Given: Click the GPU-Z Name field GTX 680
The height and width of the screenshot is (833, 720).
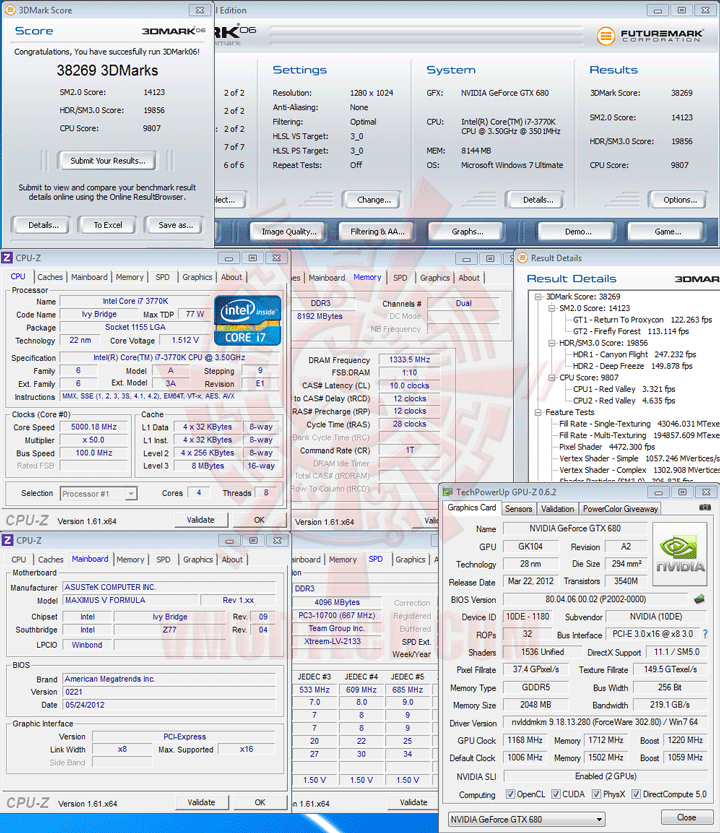Looking at the screenshot, I should 575,528.
